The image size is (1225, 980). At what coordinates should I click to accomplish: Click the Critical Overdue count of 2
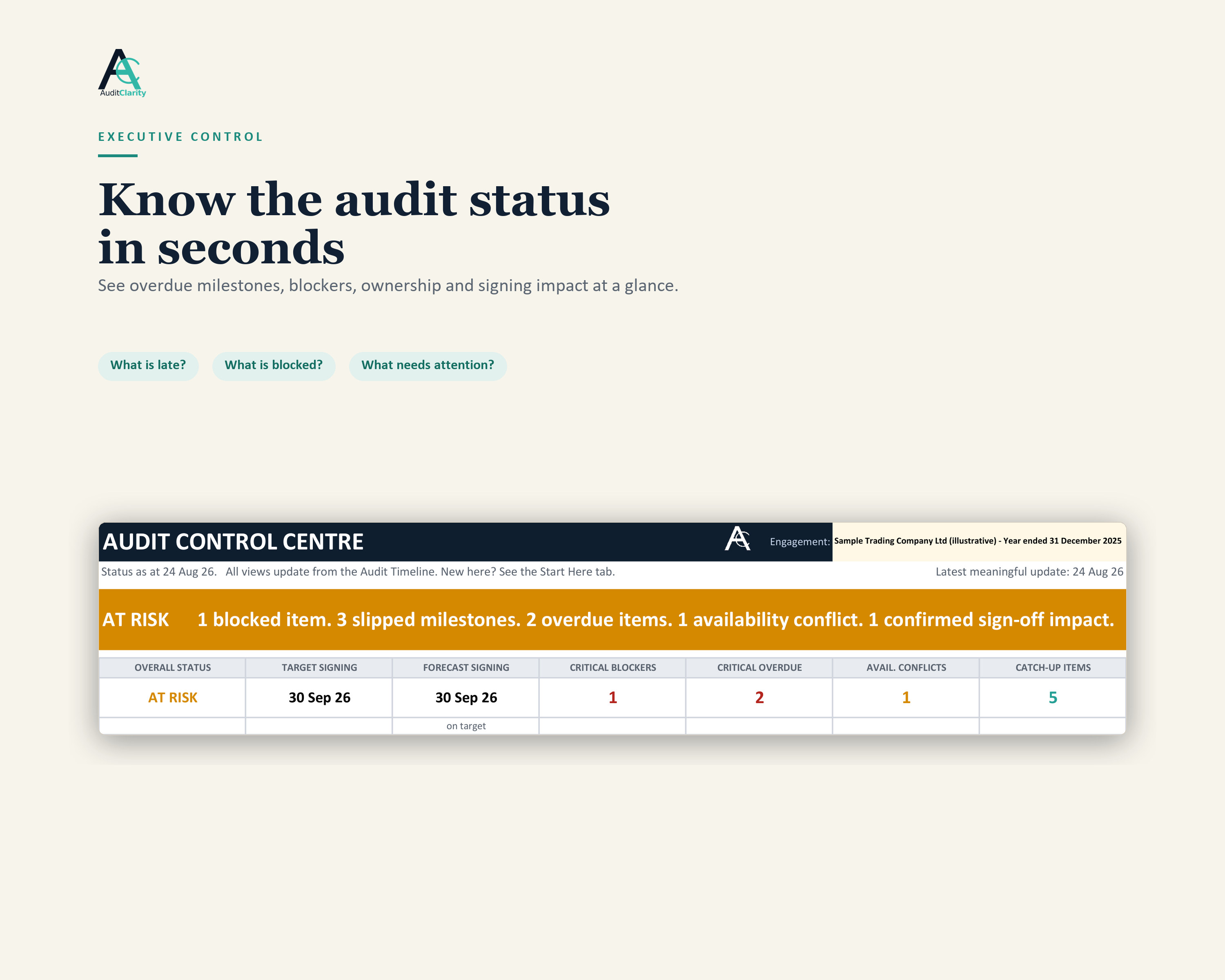[759, 698]
